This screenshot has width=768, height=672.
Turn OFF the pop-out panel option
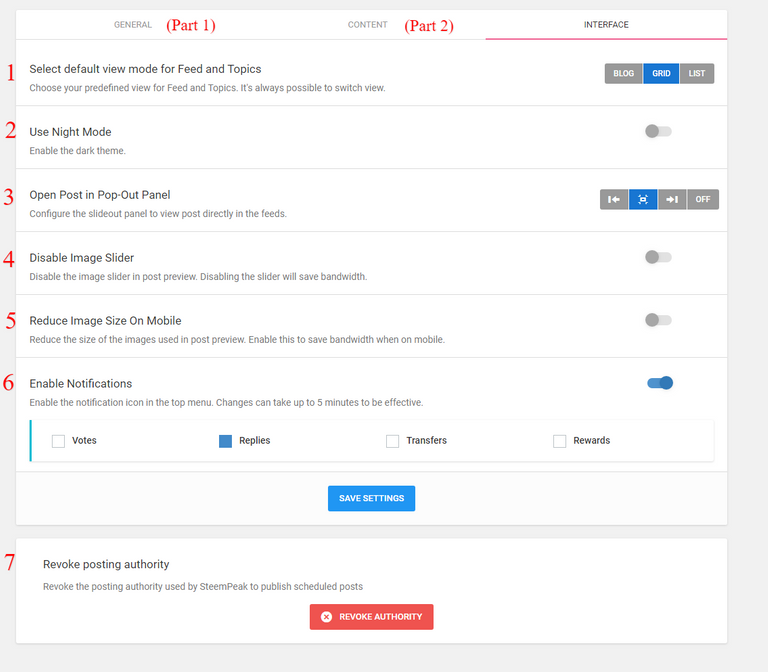[x=703, y=199]
